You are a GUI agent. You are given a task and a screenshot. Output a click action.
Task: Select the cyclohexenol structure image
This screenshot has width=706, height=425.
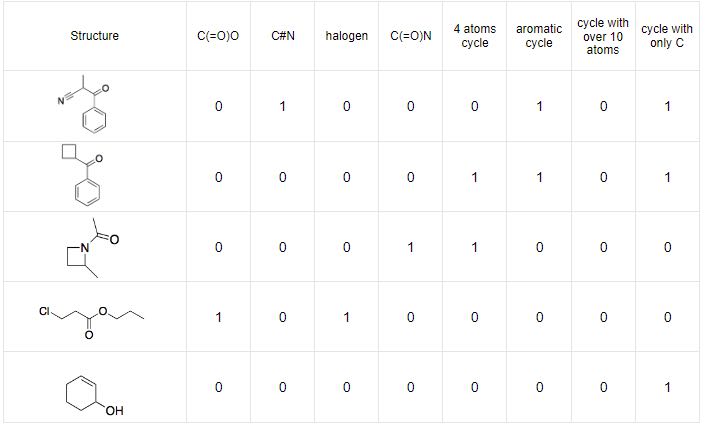pos(94,395)
